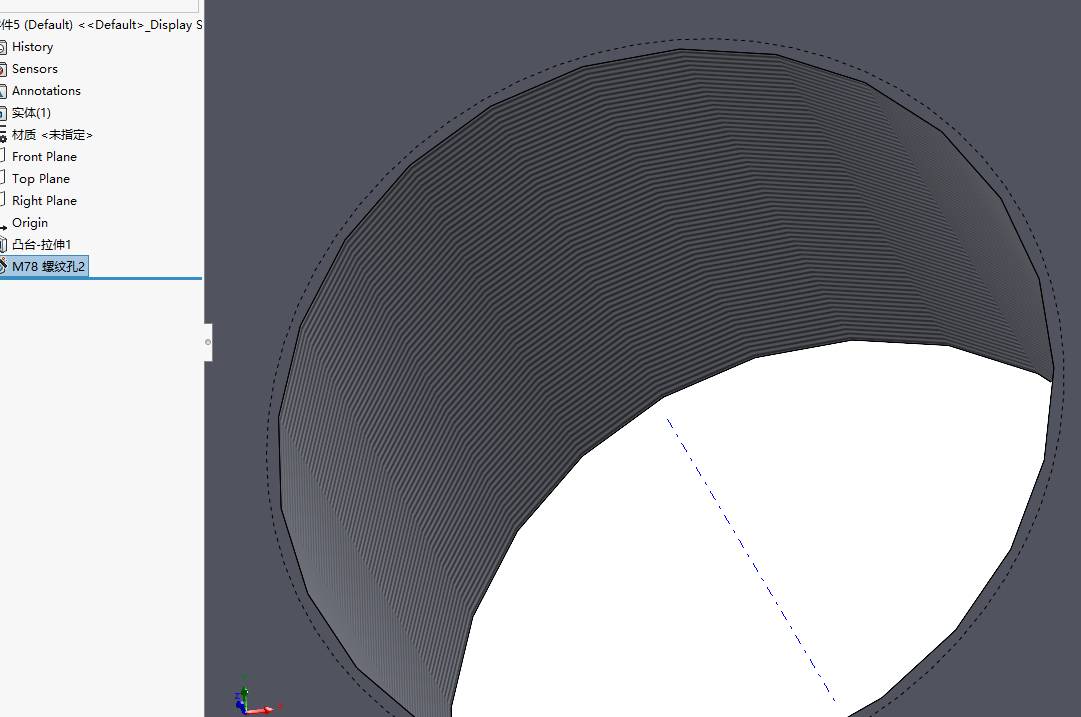Screen dimensions: 1081x717
Task: Click the red X axis of the triad
Action: [x=266, y=709]
